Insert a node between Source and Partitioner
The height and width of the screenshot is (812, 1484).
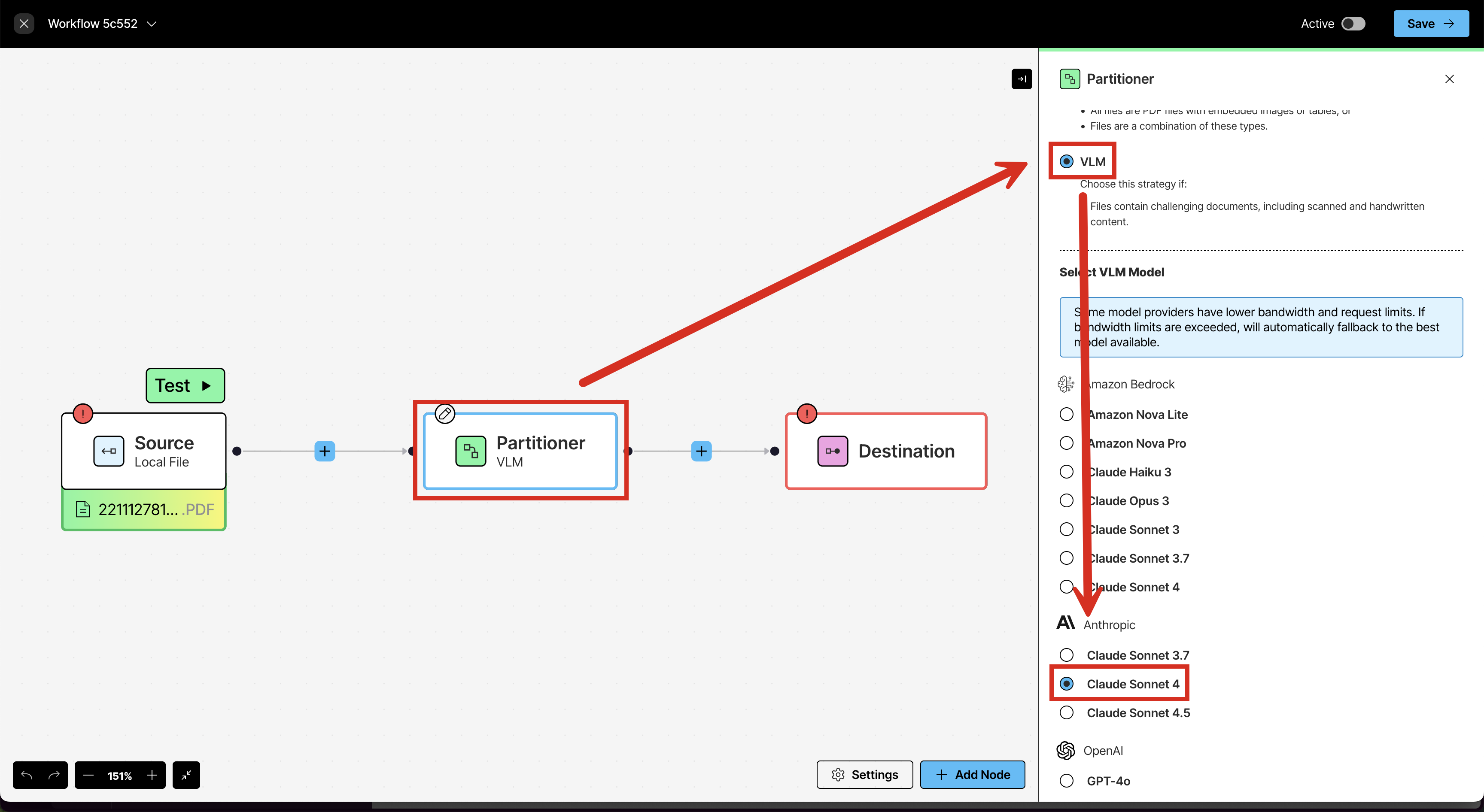coord(324,451)
